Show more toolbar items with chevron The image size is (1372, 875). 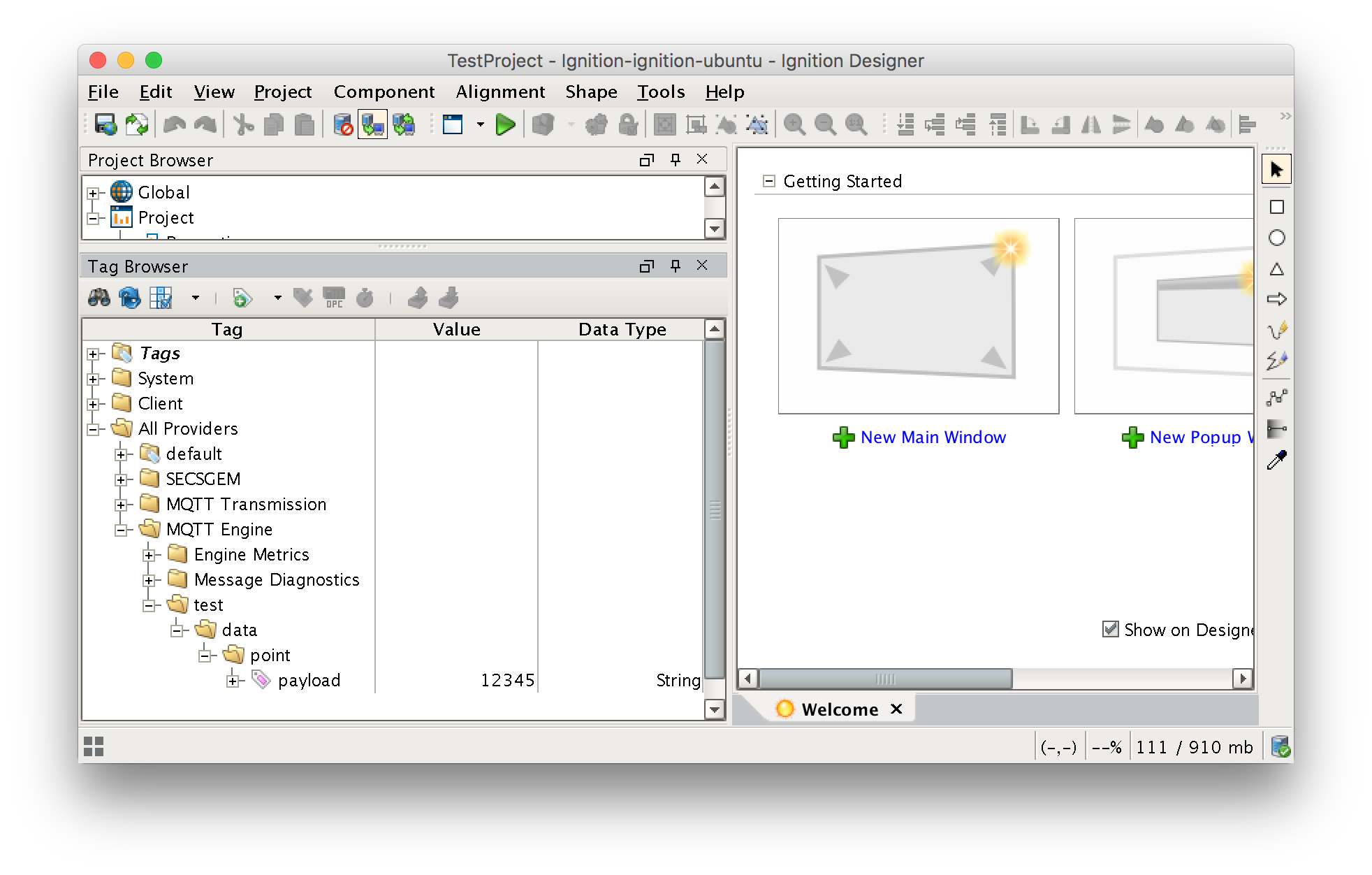click(x=1285, y=116)
